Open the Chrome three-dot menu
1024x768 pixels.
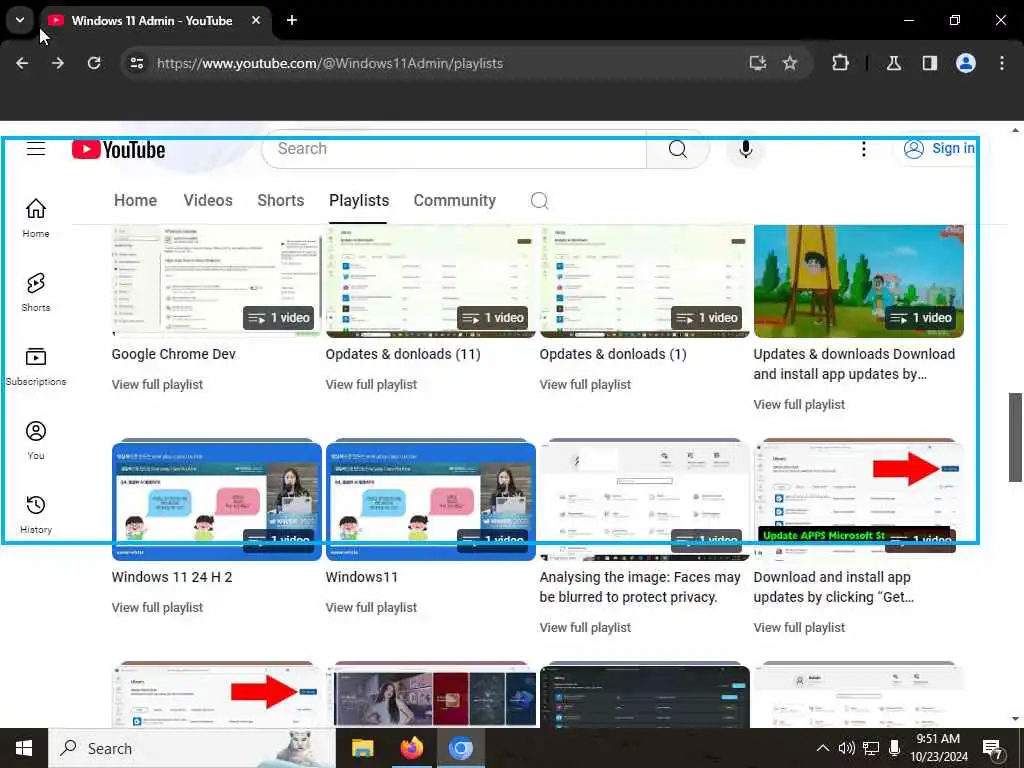[1002, 63]
